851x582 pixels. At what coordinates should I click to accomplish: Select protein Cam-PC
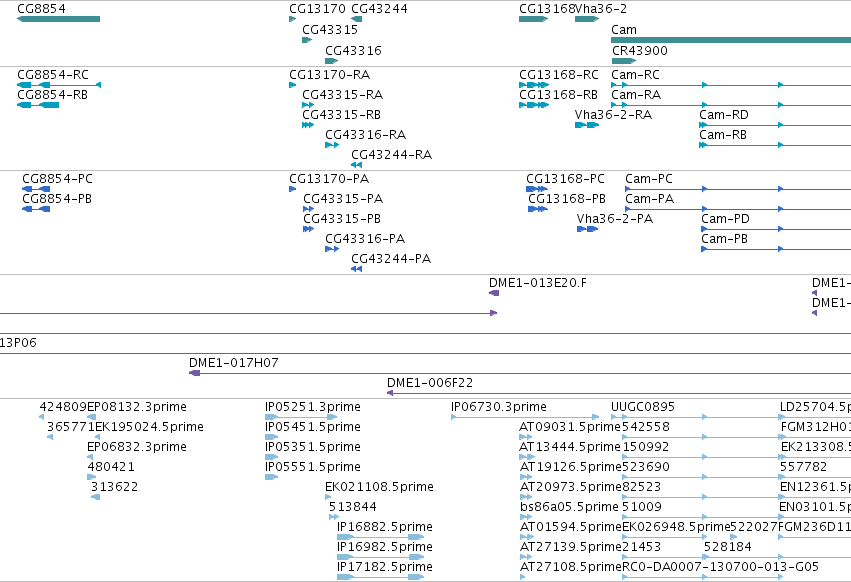[x=649, y=179]
